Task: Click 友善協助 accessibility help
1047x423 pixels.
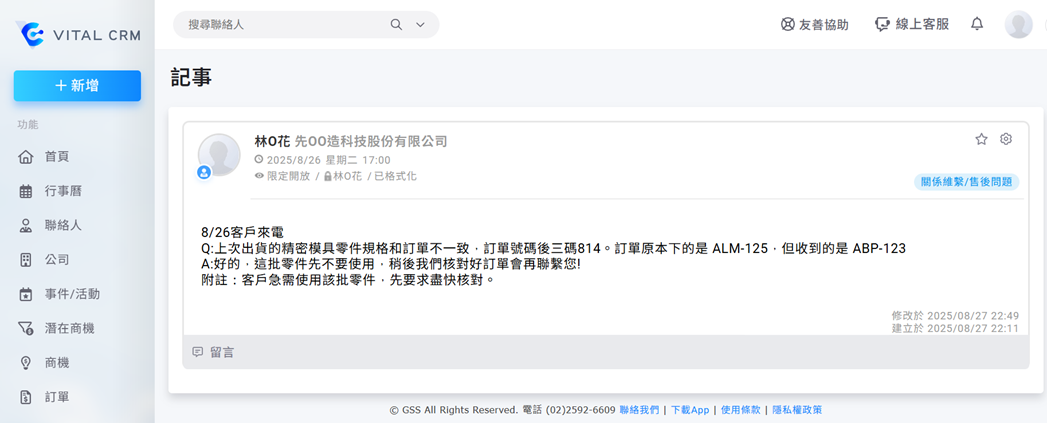Action: pyautogui.click(x=814, y=24)
